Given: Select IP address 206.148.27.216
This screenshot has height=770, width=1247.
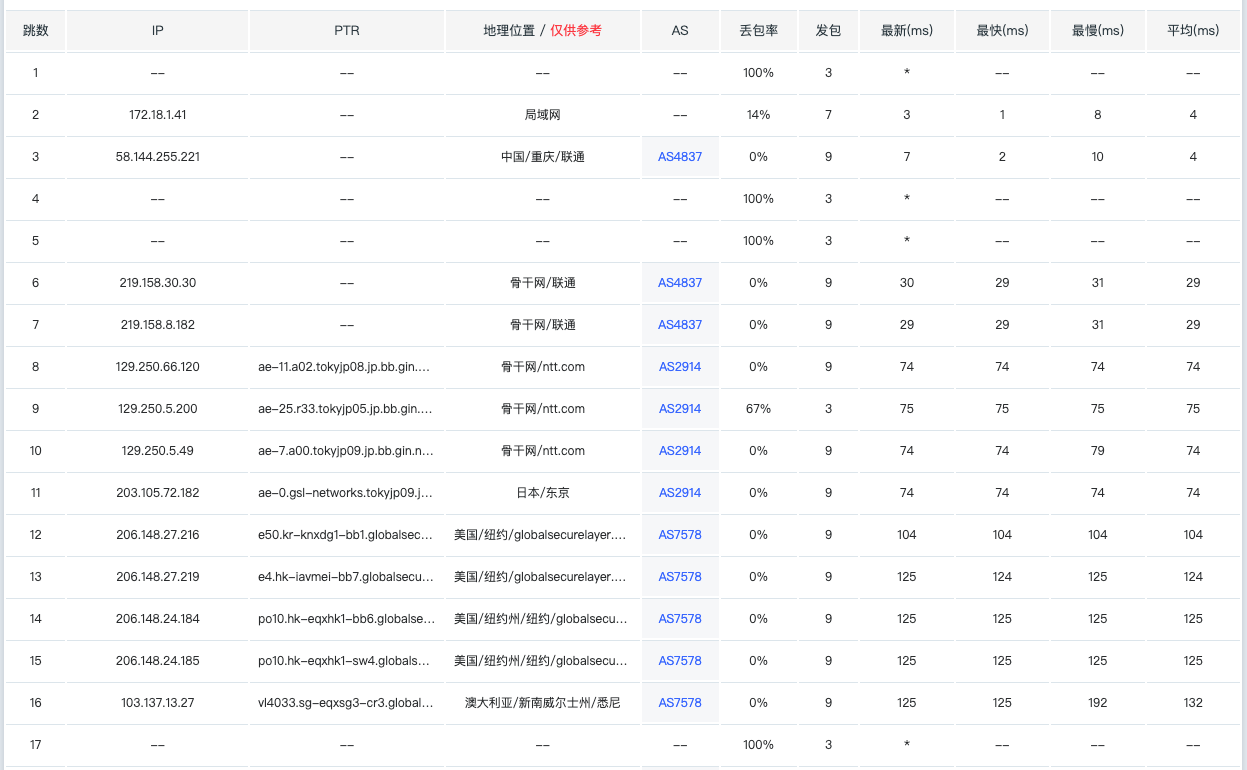Looking at the screenshot, I should [158, 535].
